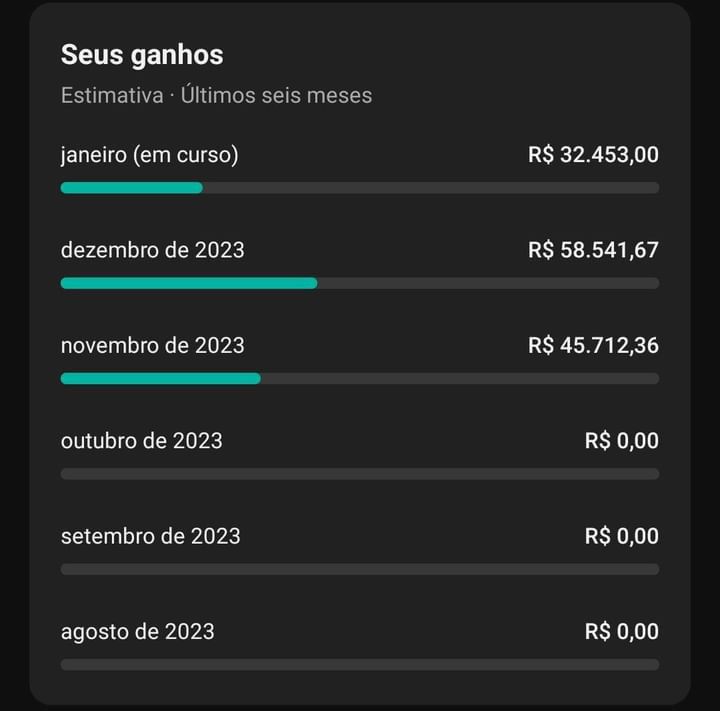
Task: Select the agosto R$ 0,00 amount
Action: pyautogui.click(x=622, y=632)
